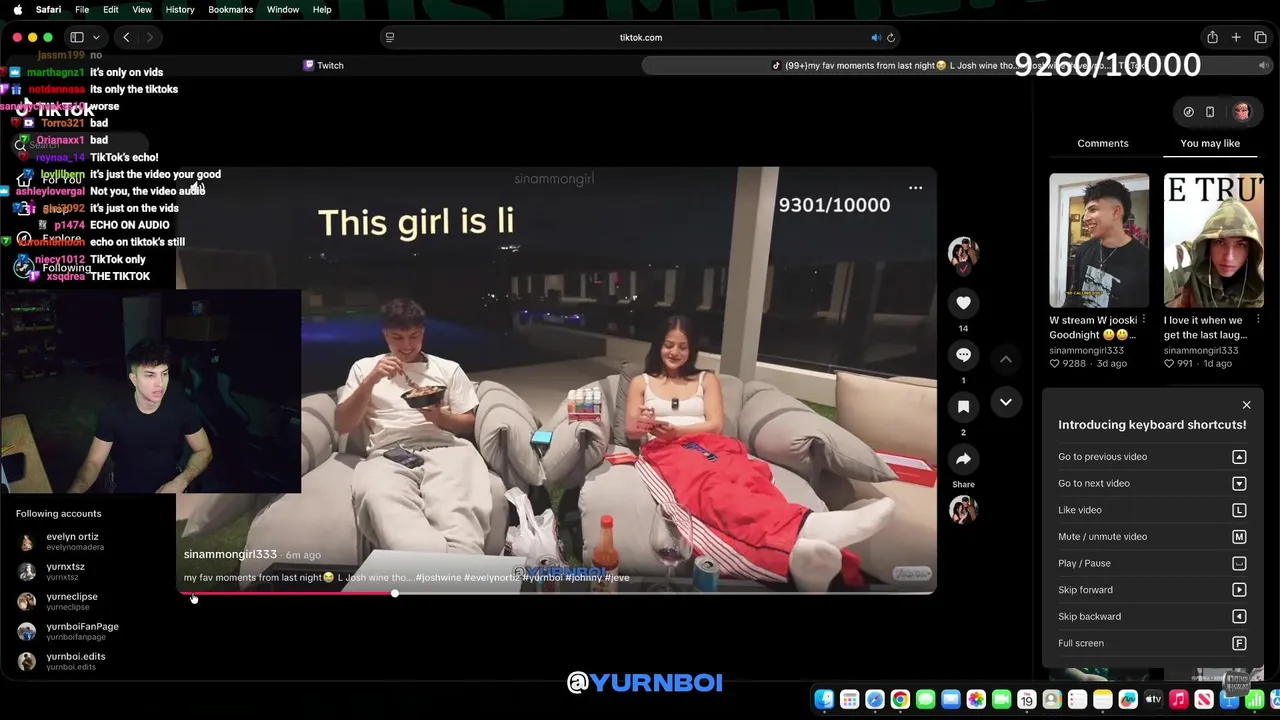The height and width of the screenshot is (720, 1280).
Task: Go to the previous video with the up chevron
Action: click(1006, 359)
